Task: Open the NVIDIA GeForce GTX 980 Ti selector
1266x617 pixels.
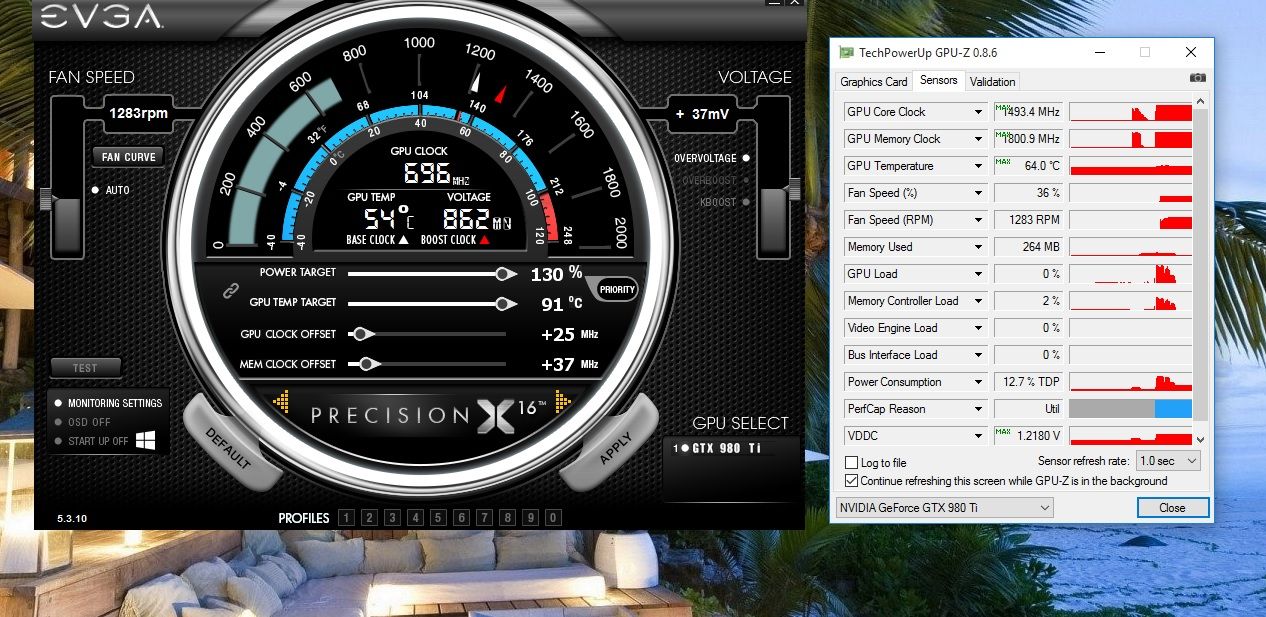Action: click(944, 508)
